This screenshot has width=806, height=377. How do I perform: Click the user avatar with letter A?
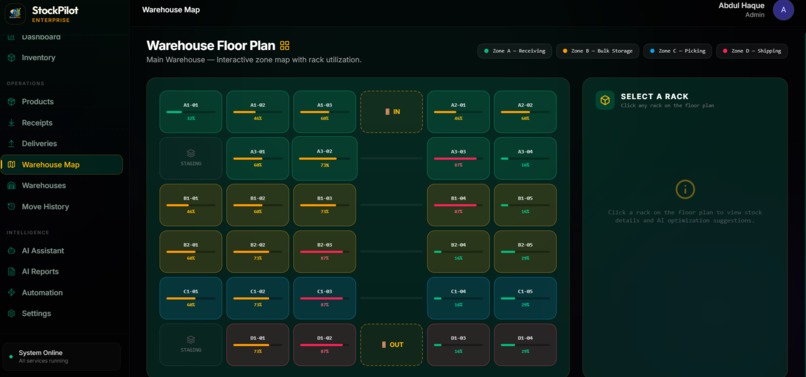pos(783,9)
